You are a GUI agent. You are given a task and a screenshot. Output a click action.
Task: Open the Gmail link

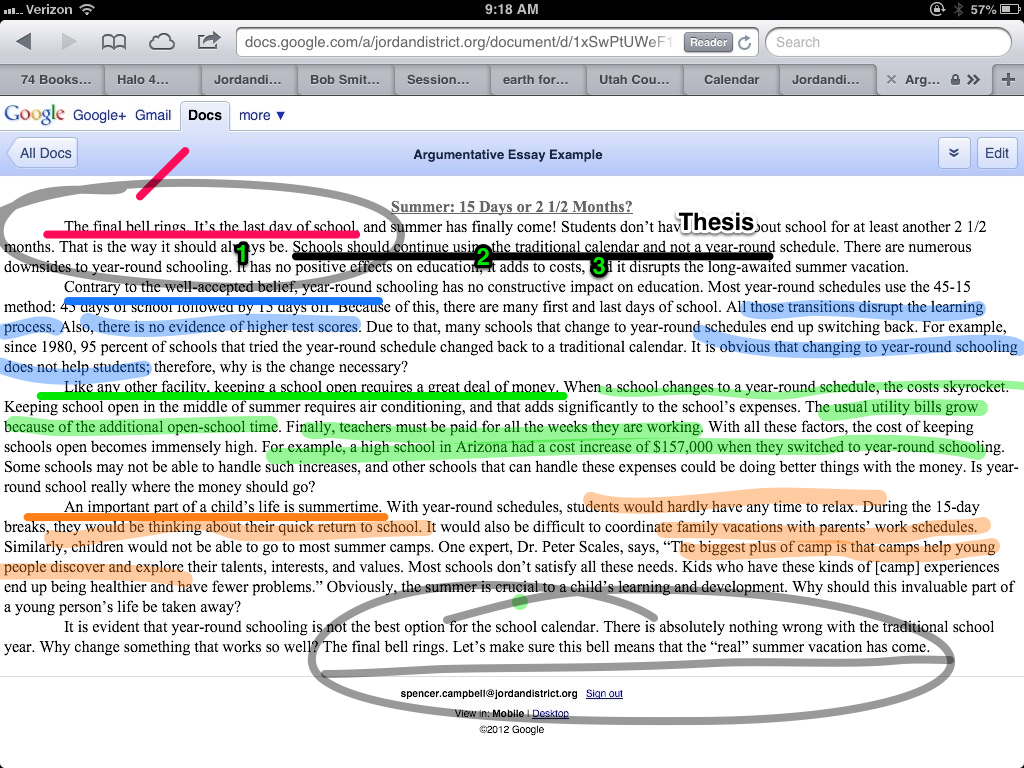click(153, 116)
